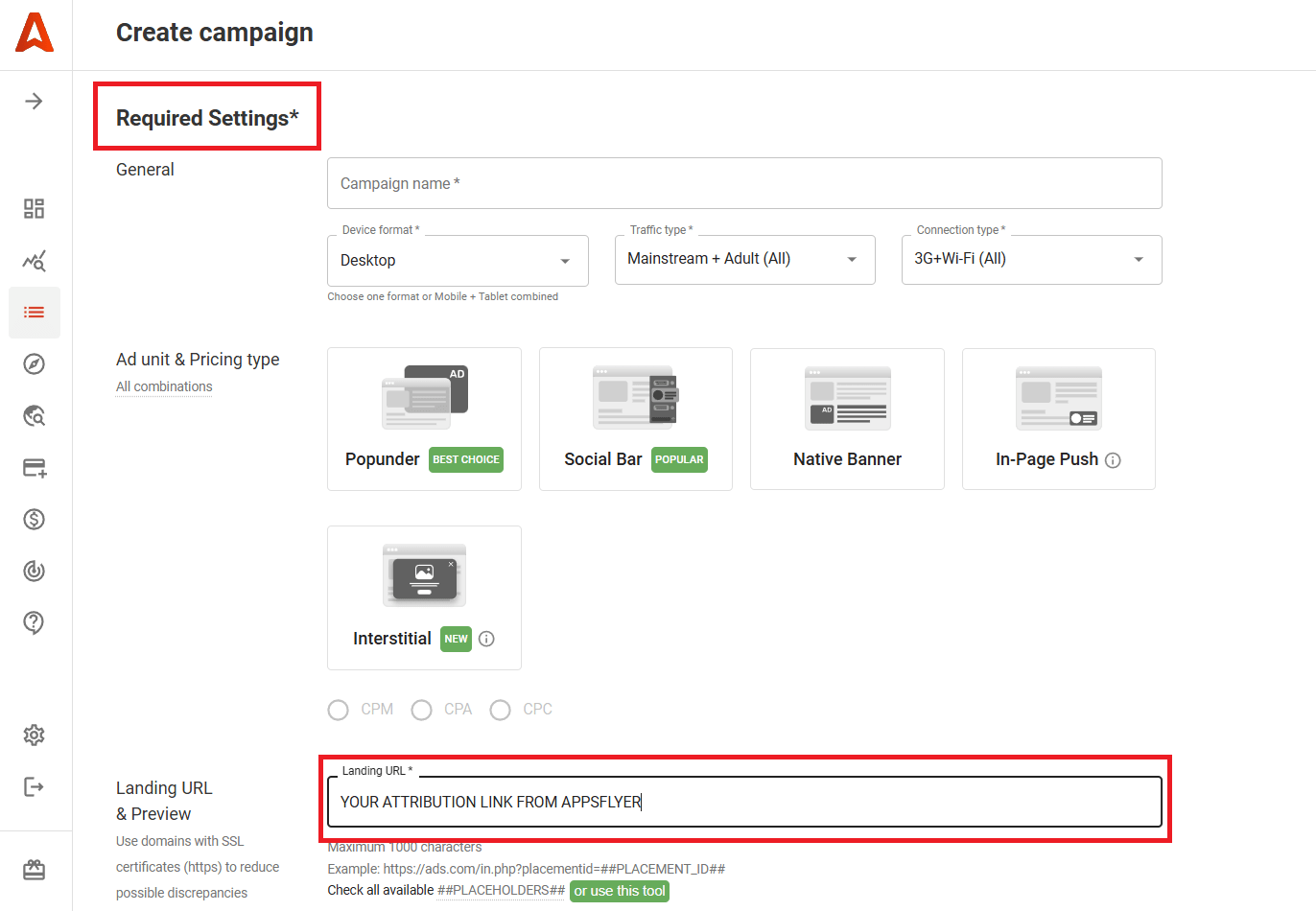Open the credit card add-funds icon

tap(35, 468)
